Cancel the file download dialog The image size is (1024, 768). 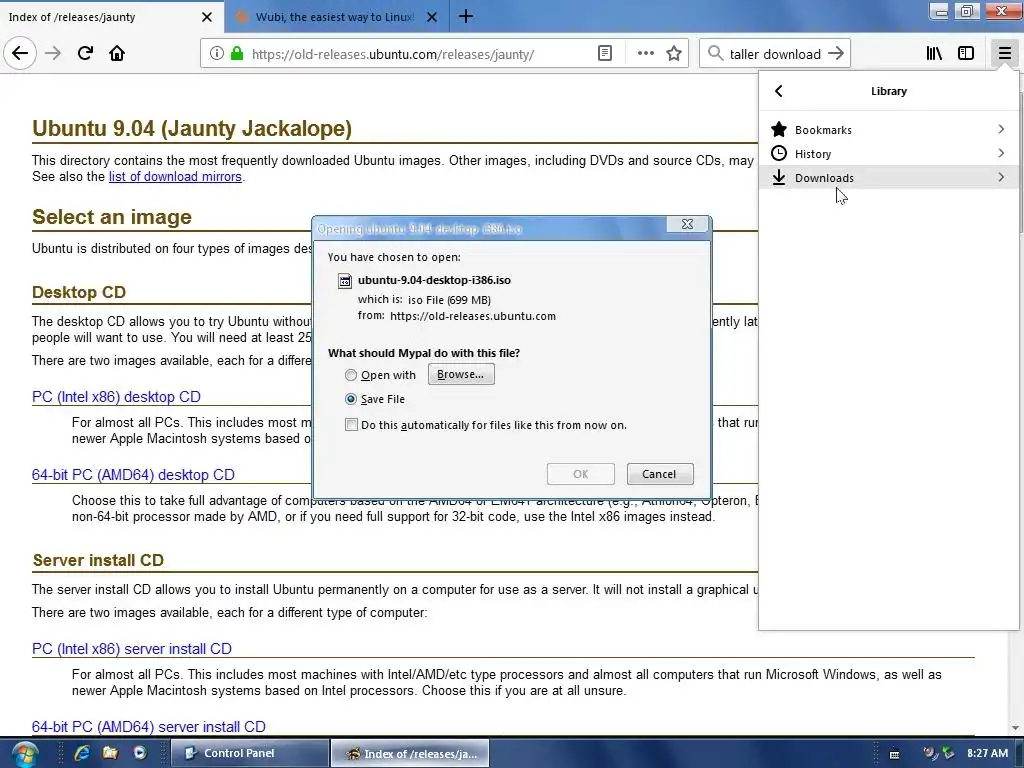point(660,474)
